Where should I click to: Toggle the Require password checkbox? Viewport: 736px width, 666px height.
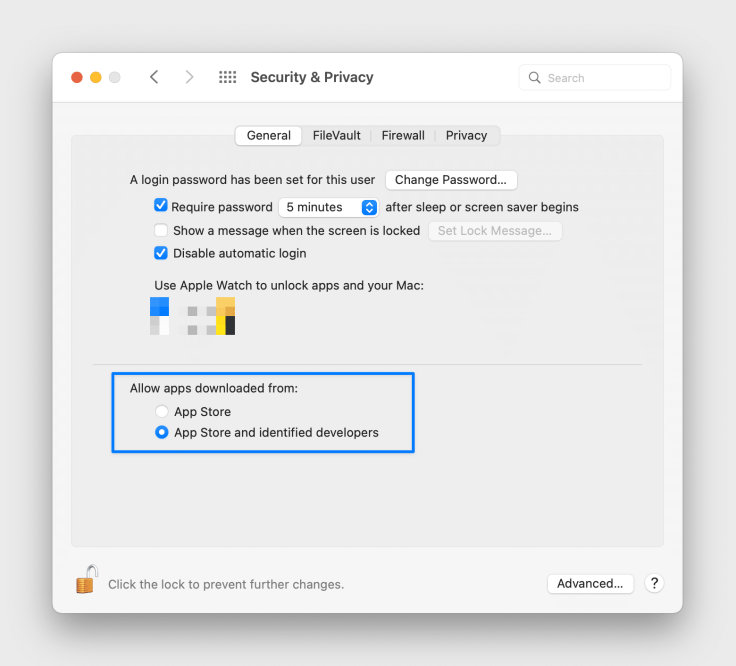(161, 206)
